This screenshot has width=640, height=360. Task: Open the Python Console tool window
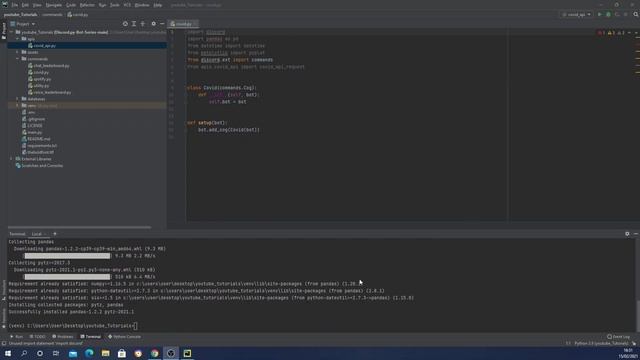[x=124, y=337]
